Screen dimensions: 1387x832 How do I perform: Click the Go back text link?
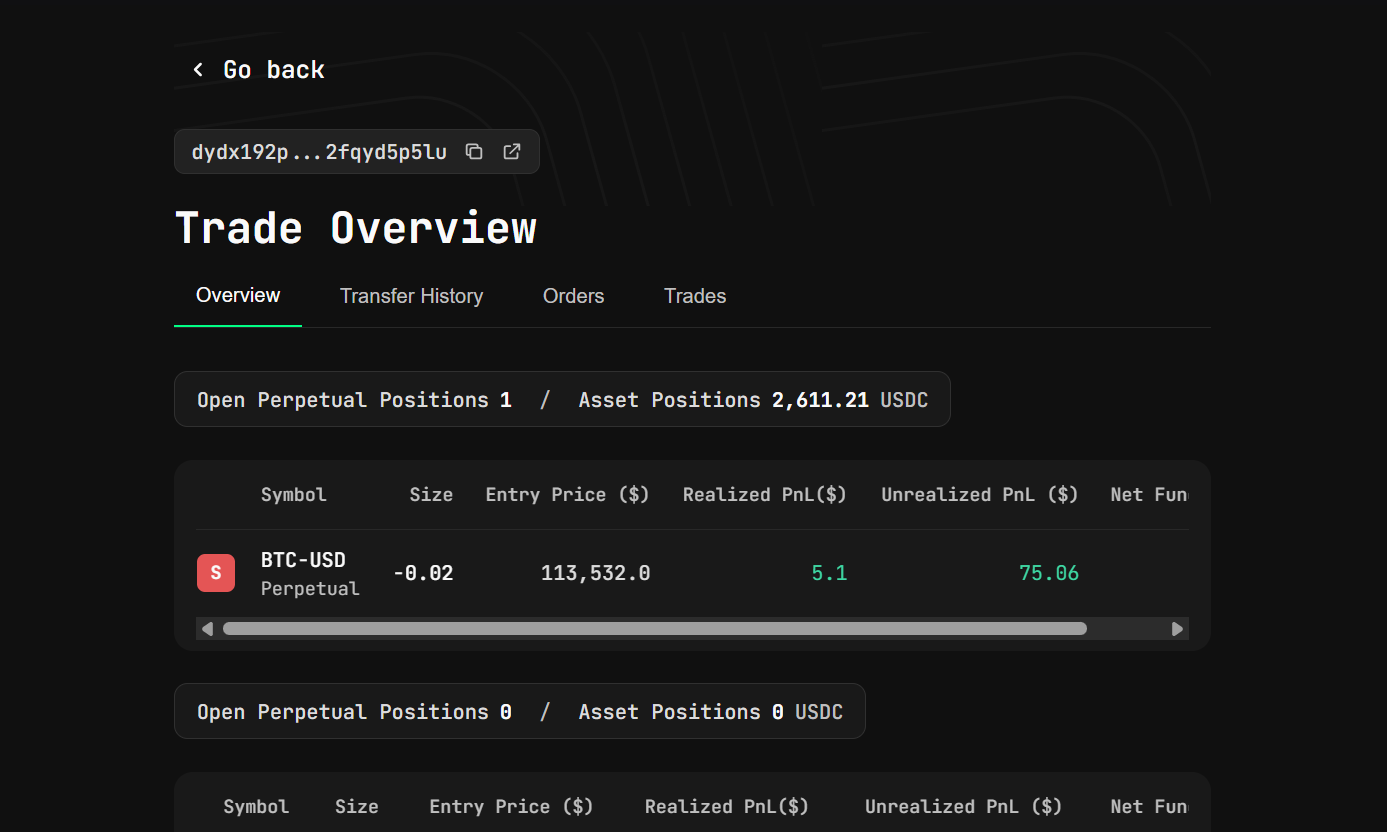pos(273,69)
